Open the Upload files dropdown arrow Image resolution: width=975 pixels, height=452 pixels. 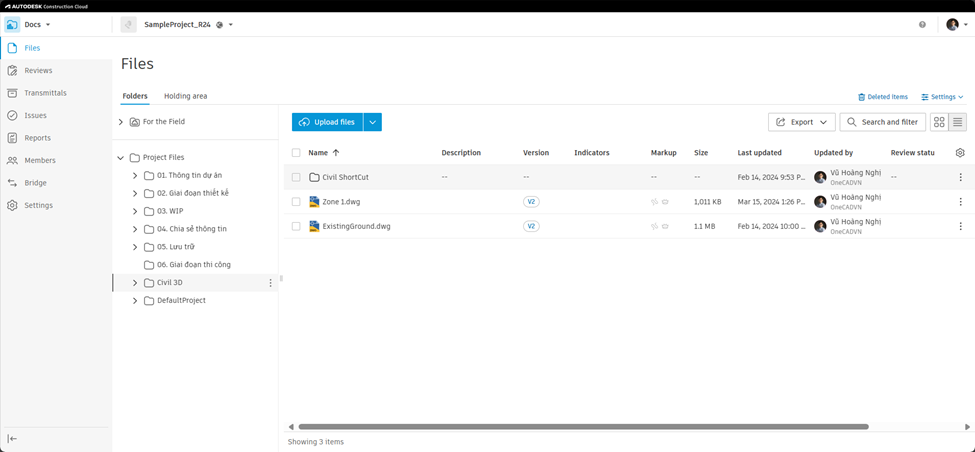[x=372, y=122]
